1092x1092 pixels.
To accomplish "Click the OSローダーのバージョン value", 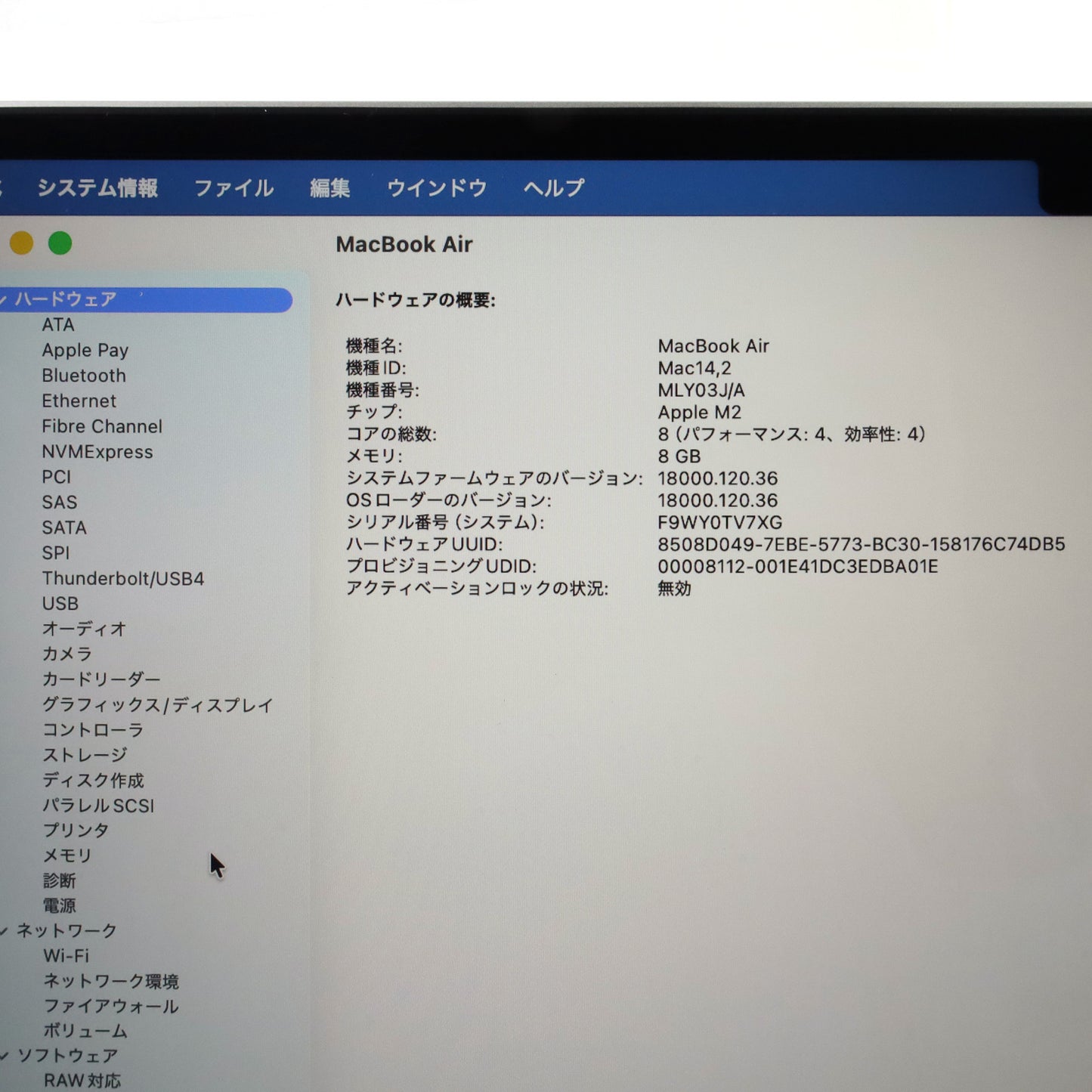I will (x=718, y=501).
